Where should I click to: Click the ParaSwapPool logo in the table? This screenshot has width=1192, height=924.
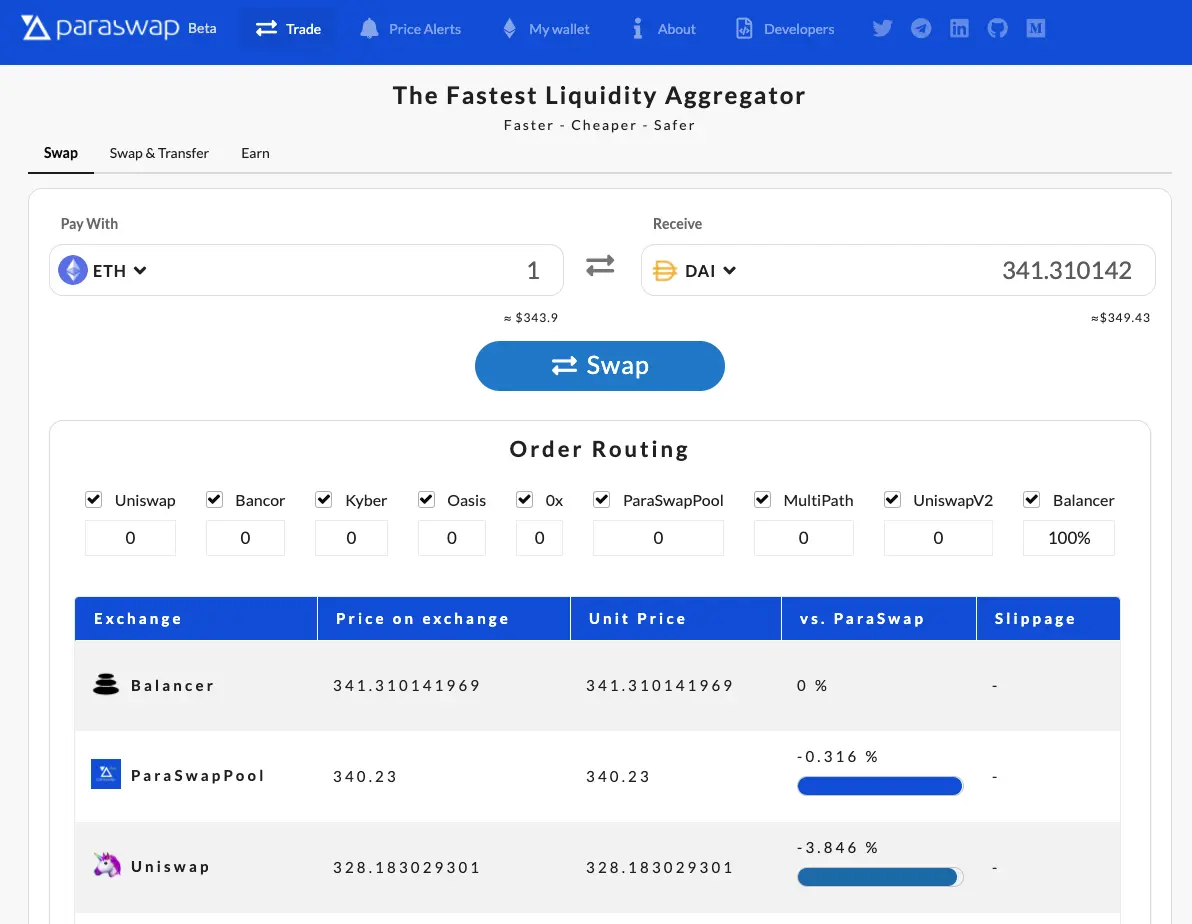coord(106,774)
